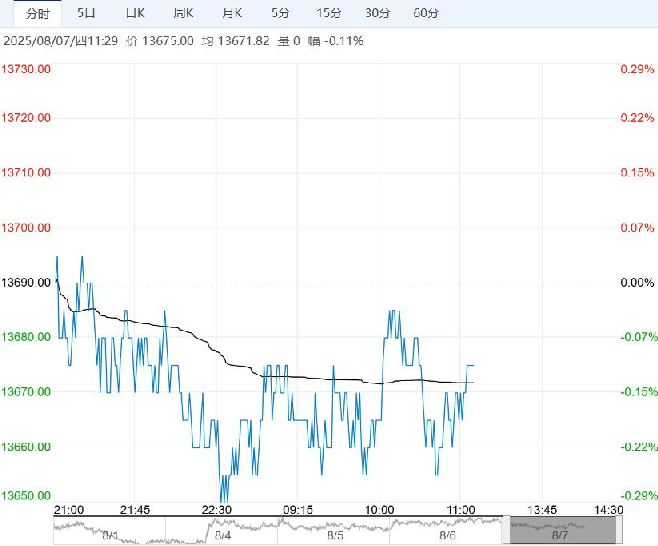Click the 21:00 time axis label
The height and width of the screenshot is (546, 658).
point(69,510)
